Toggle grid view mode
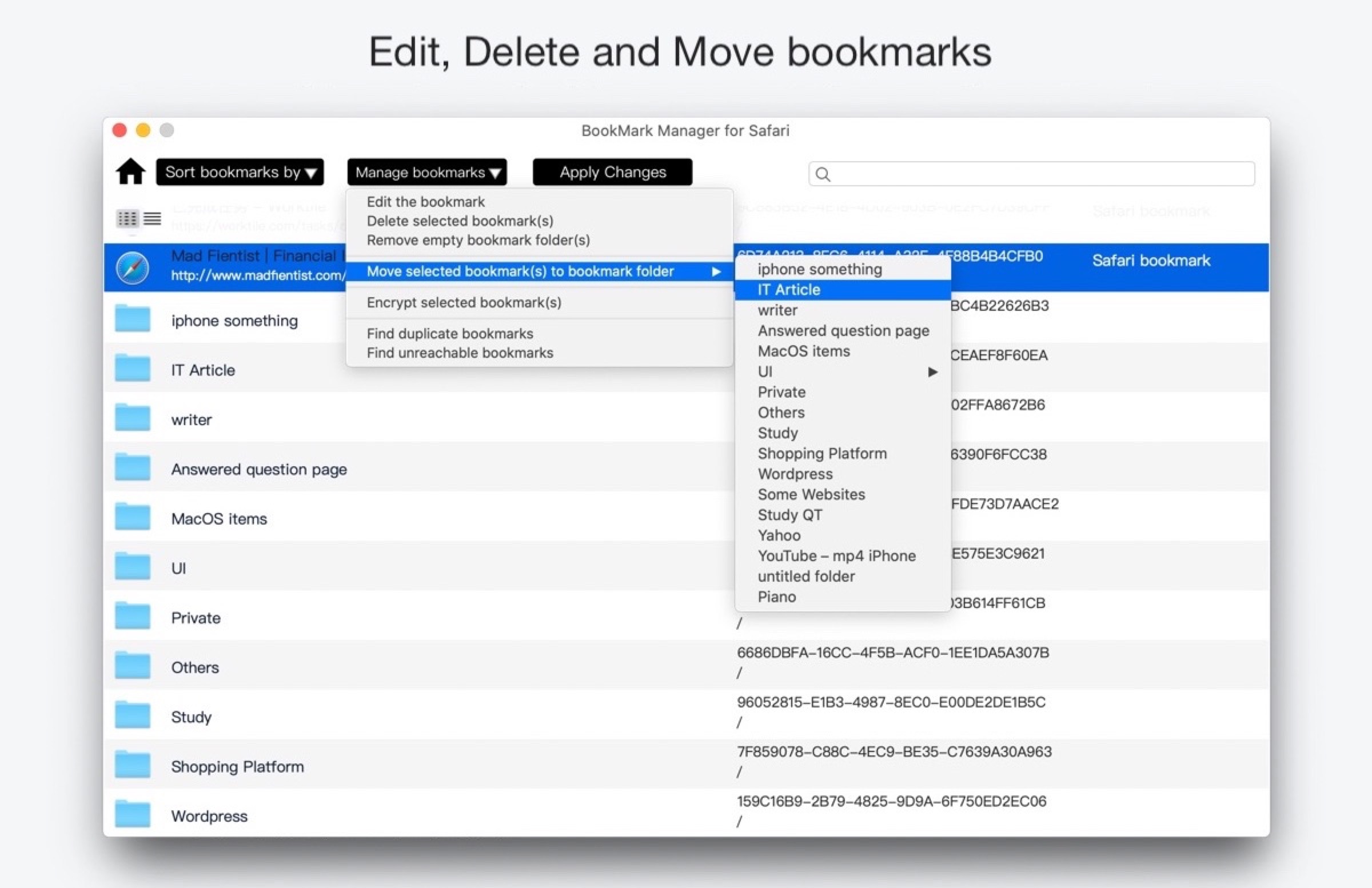 pyautogui.click(x=127, y=219)
